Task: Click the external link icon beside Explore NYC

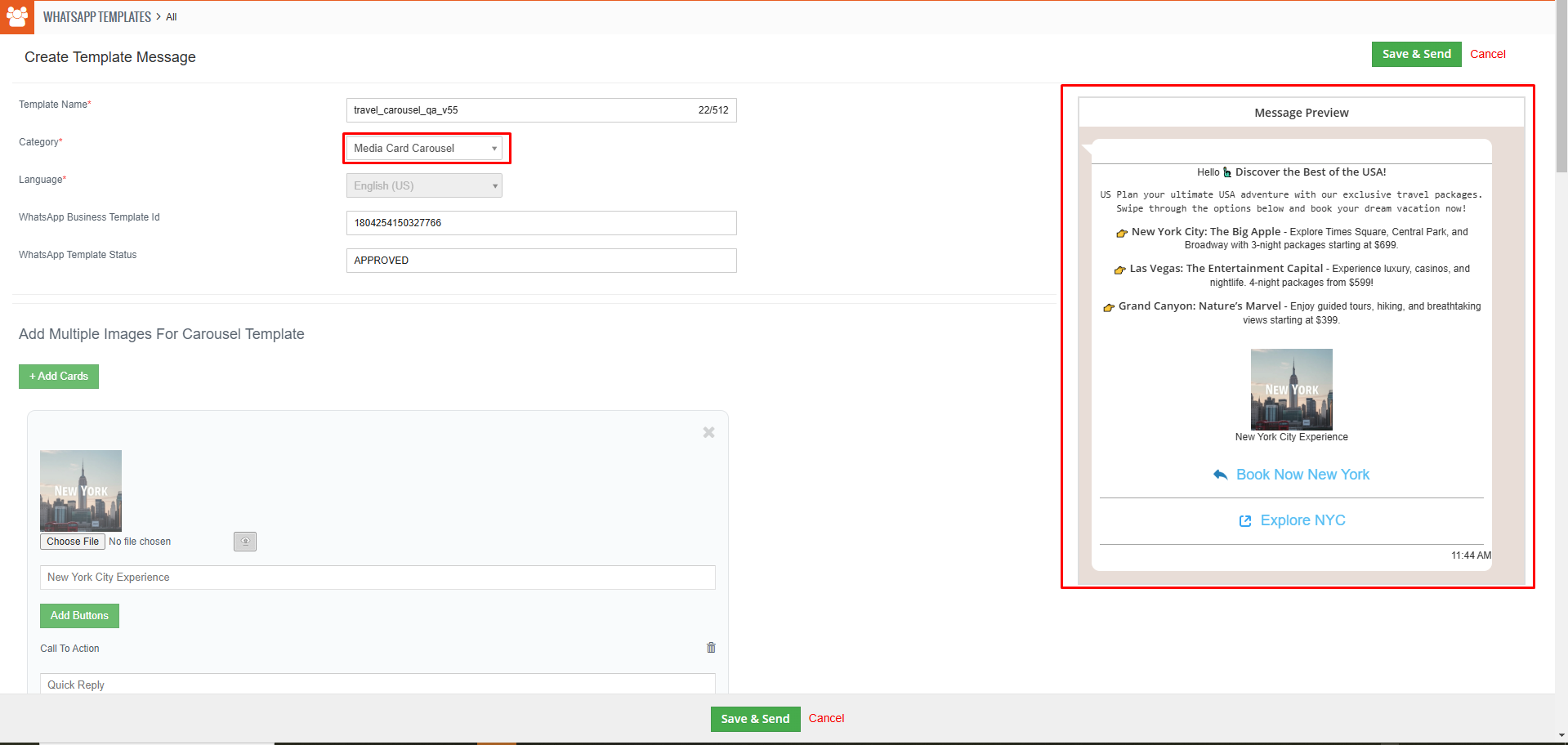Action: point(1245,521)
